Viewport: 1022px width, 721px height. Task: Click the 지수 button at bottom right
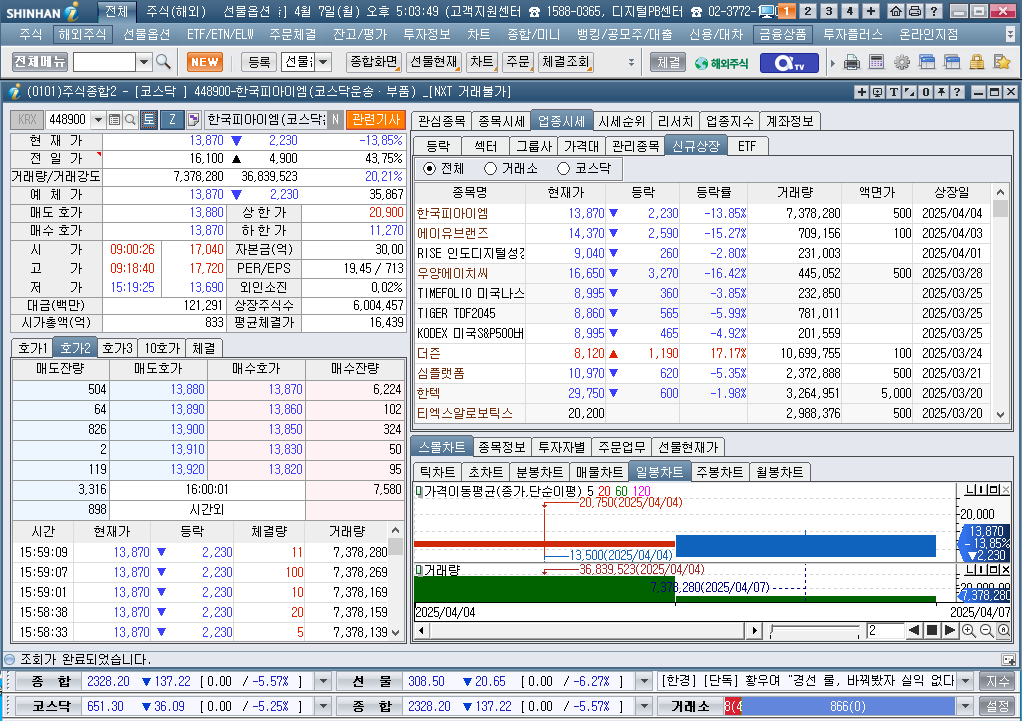[997, 681]
